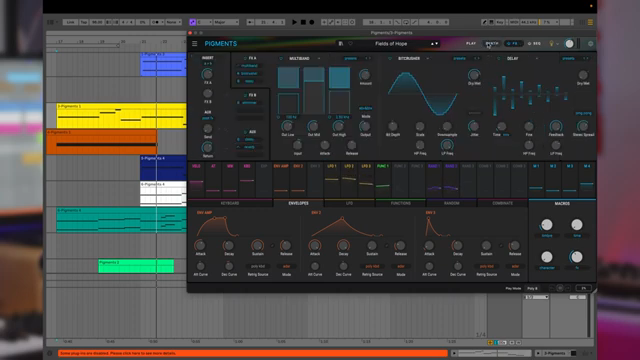
Task: Click Ableton's Play transport button
Action: coord(294,22)
